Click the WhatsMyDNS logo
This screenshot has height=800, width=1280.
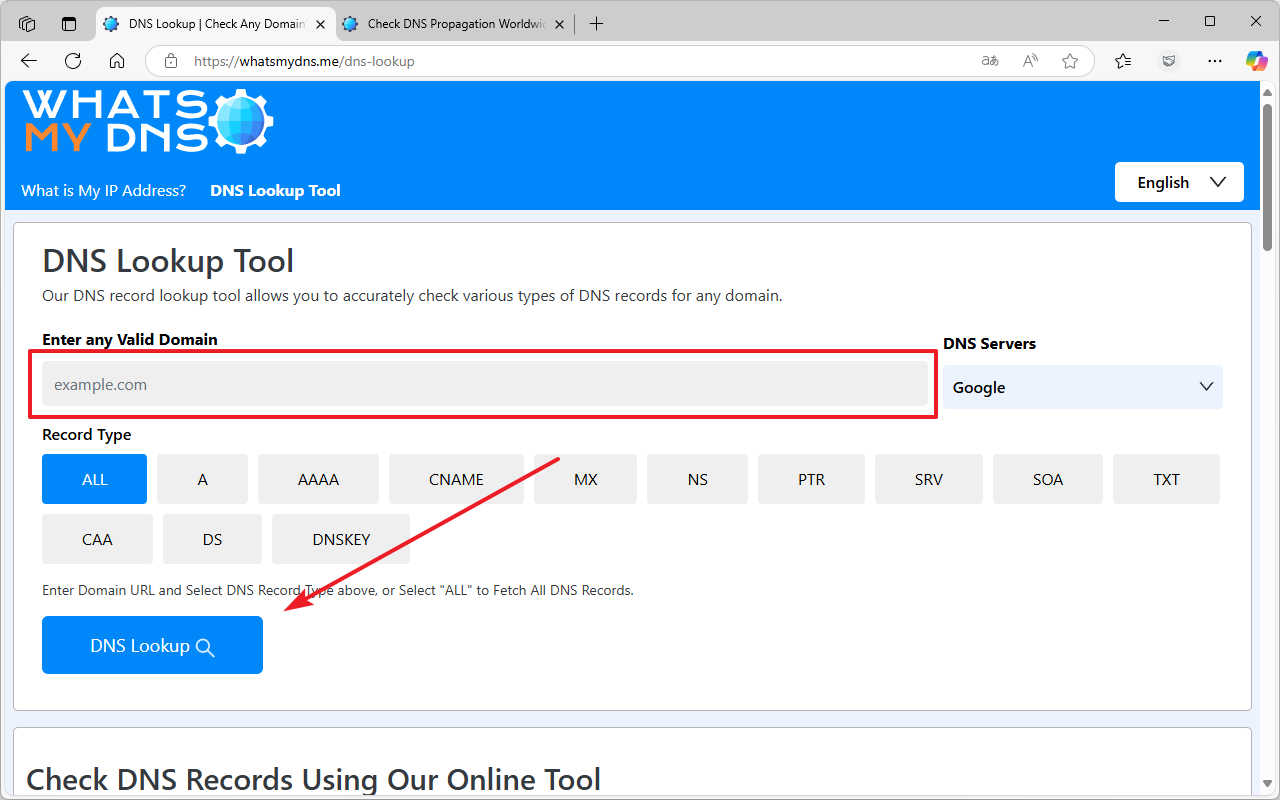point(148,121)
